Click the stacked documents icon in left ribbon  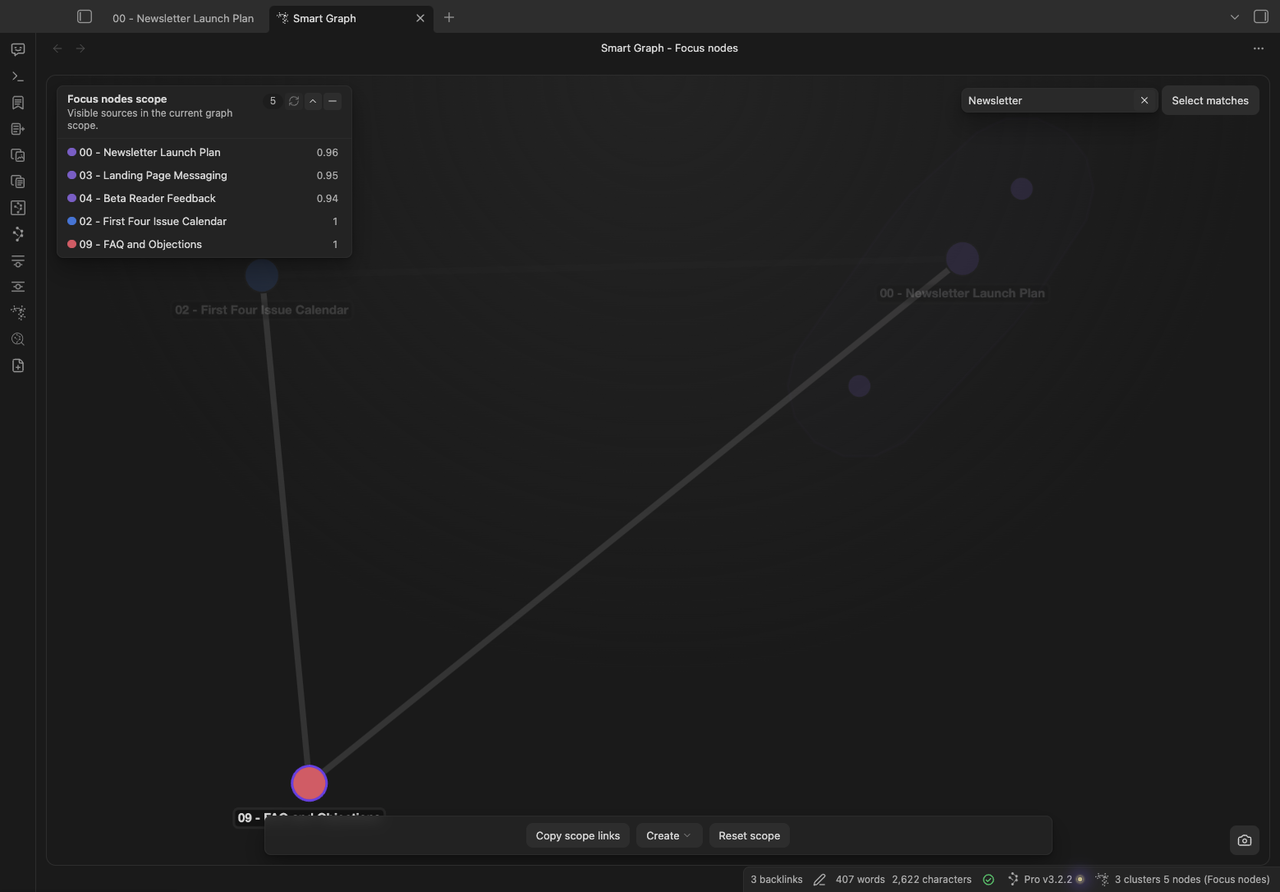pos(18,181)
